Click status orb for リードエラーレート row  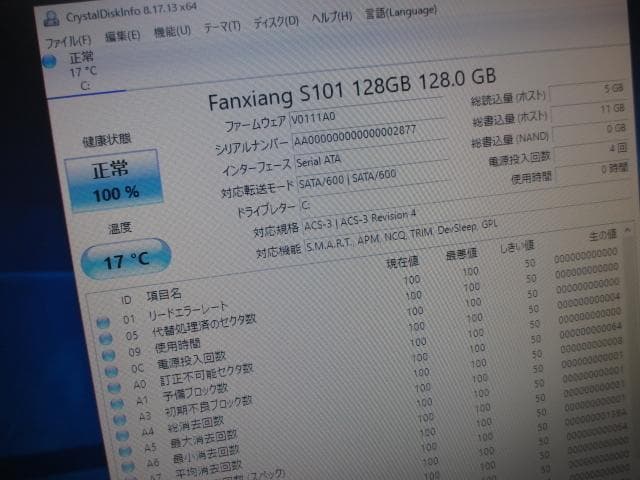(103, 322)
